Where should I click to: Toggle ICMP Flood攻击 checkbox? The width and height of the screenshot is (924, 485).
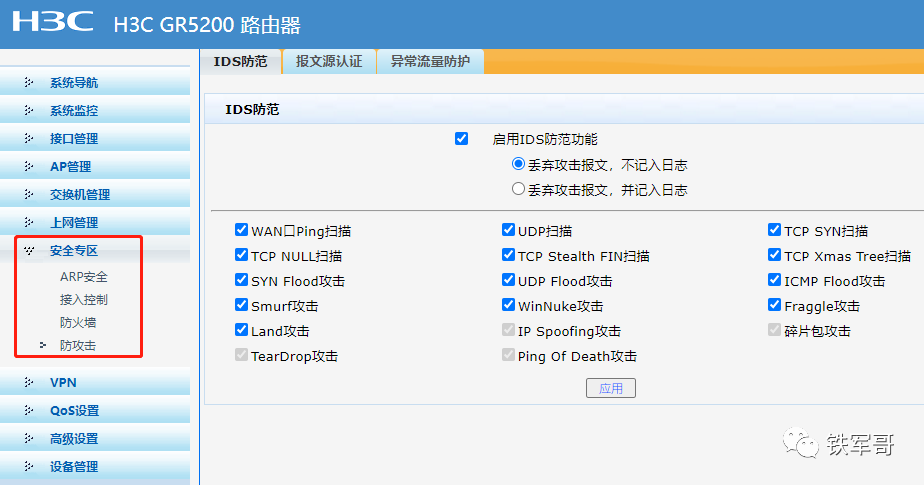(x=774, y=279)
